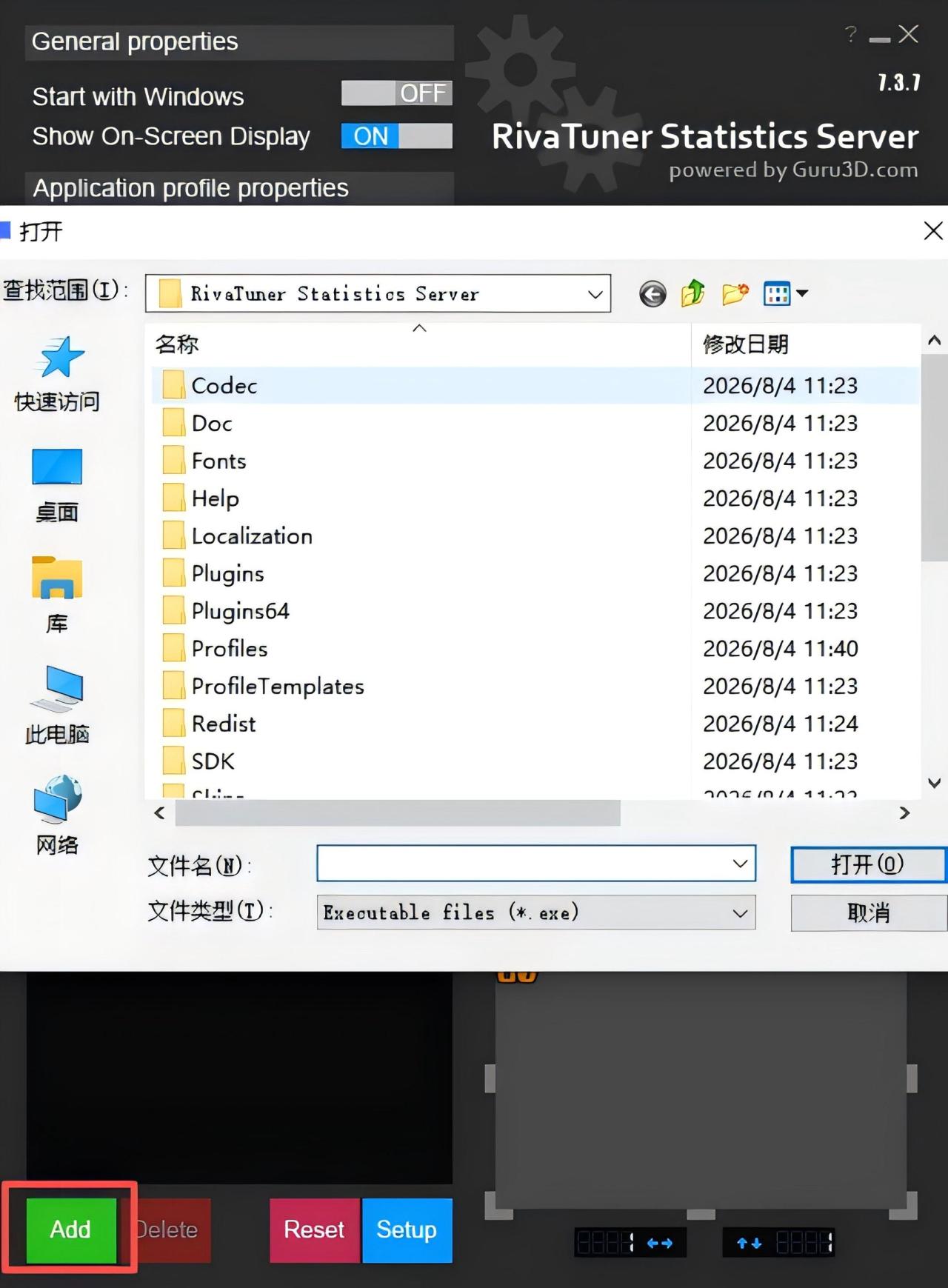The height and width of the screenshot is (1288, 948).
Task: Click the 7.3.7 version number
Action: (x=899, y=82)
